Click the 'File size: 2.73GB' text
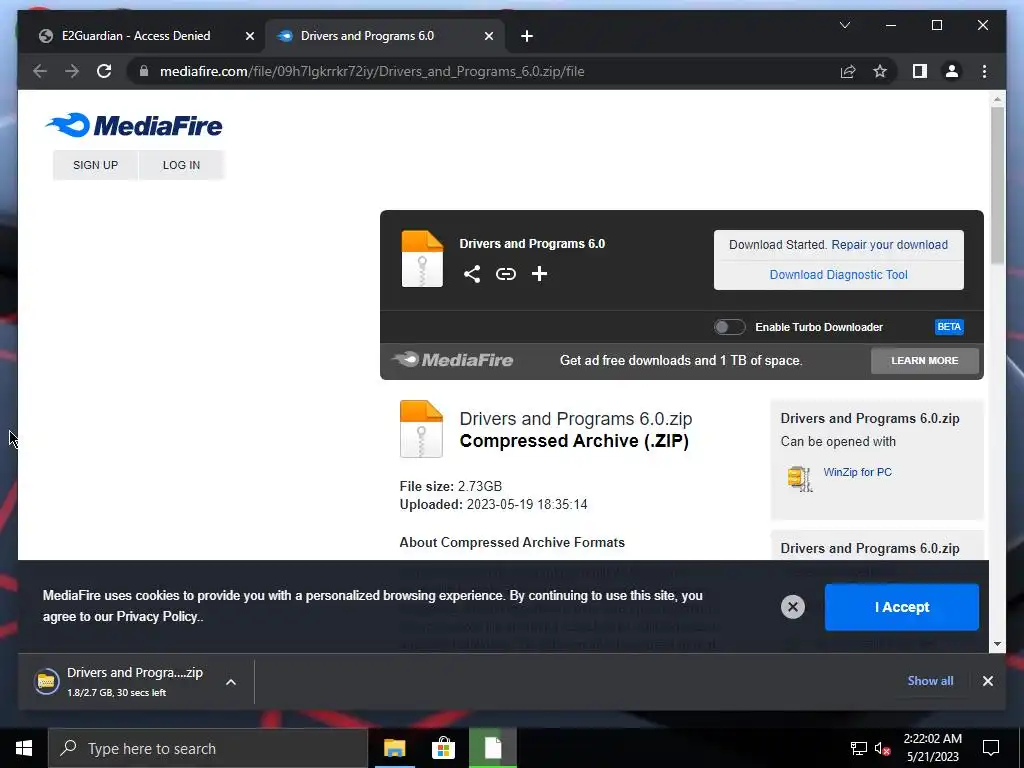The width and height of the screenshot is (1024, 768). (x=451, y=487)
